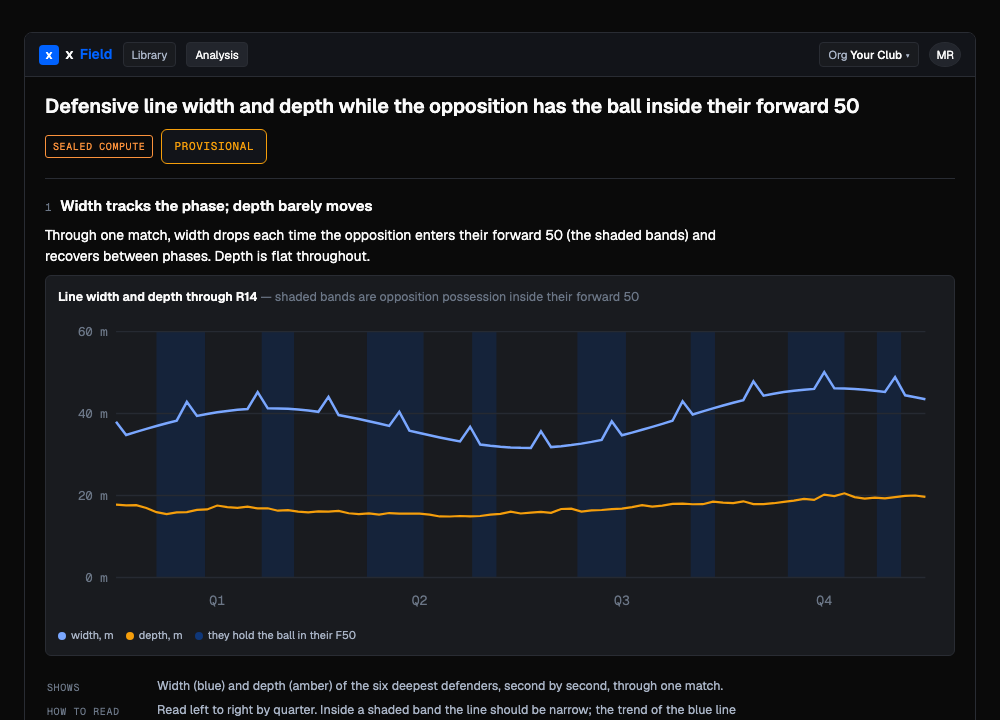Select the Q2 axis label
This screenshot has height=720, width=1000.
(x=419, y=601)
